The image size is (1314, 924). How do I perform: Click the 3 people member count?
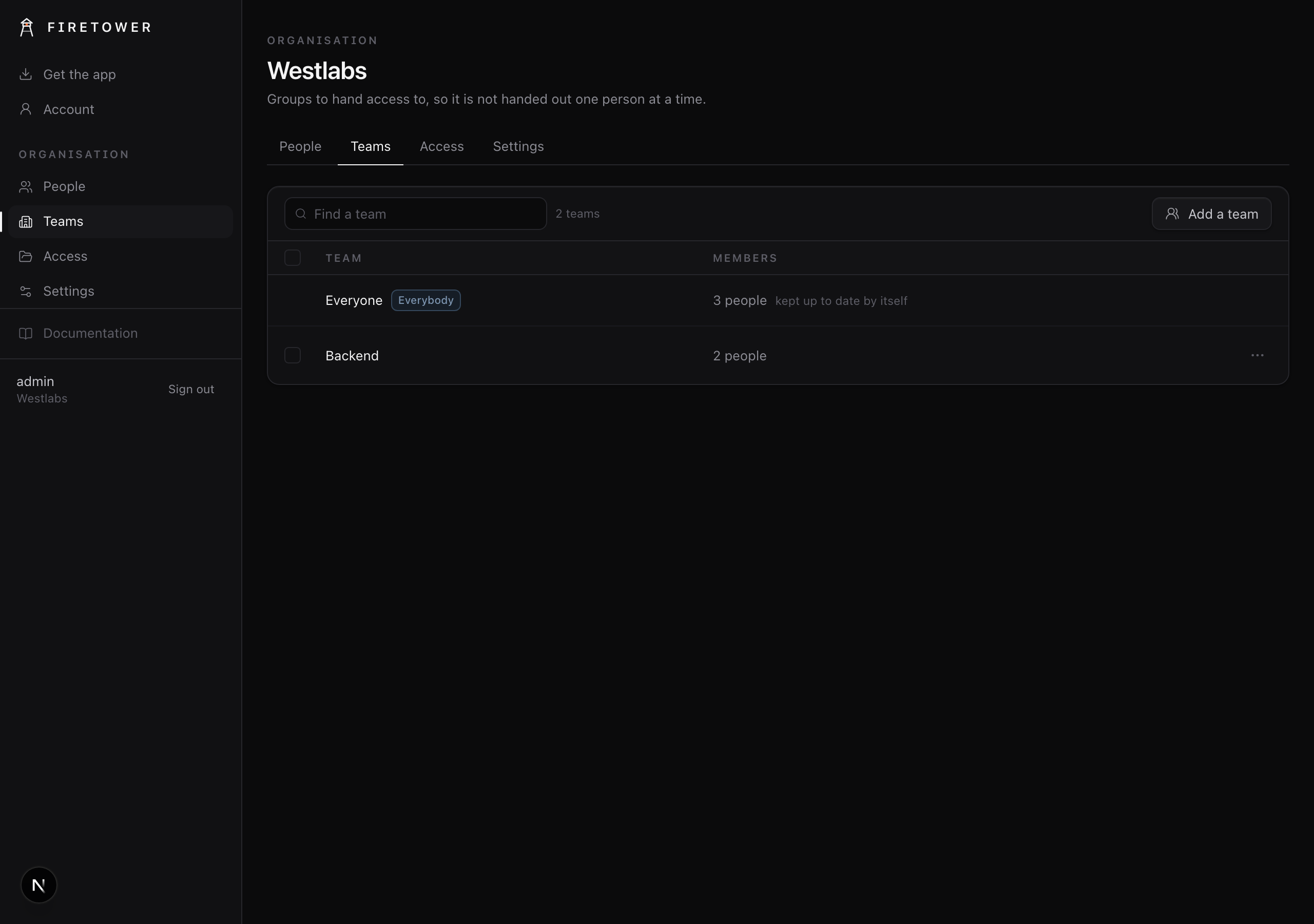[x=740, y=301]
